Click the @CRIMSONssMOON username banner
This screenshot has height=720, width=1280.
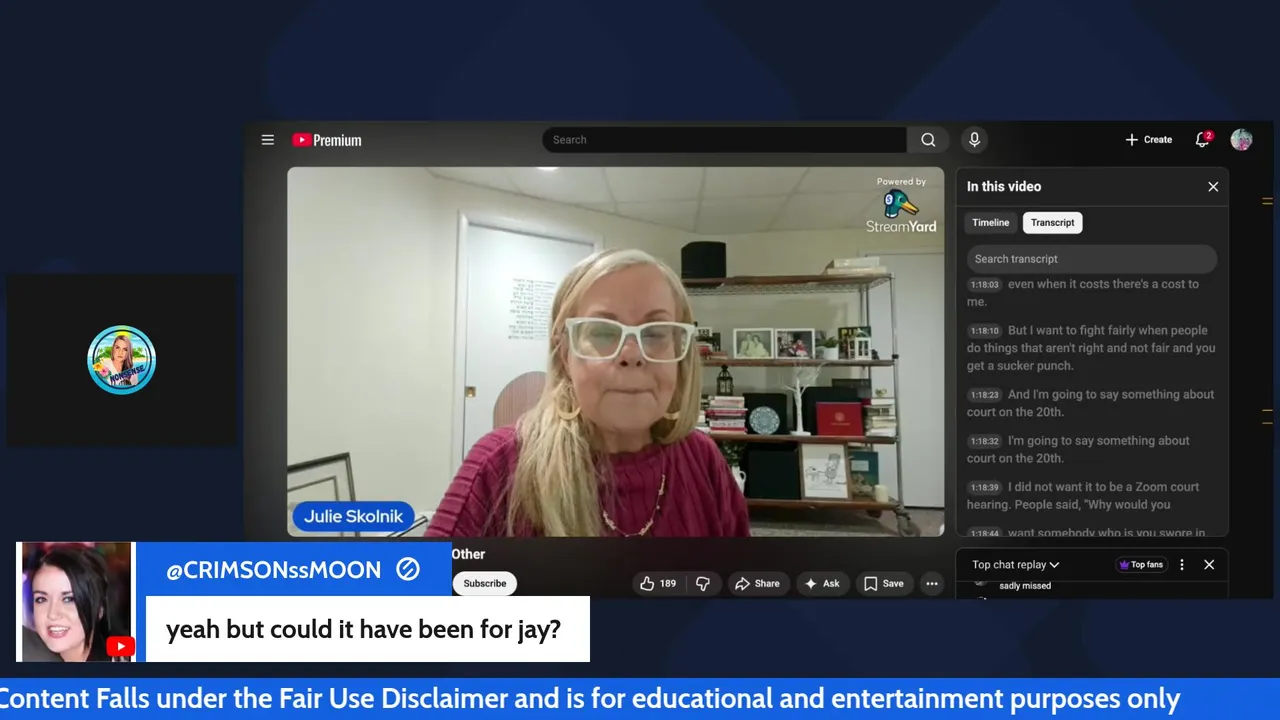(293, 570)
